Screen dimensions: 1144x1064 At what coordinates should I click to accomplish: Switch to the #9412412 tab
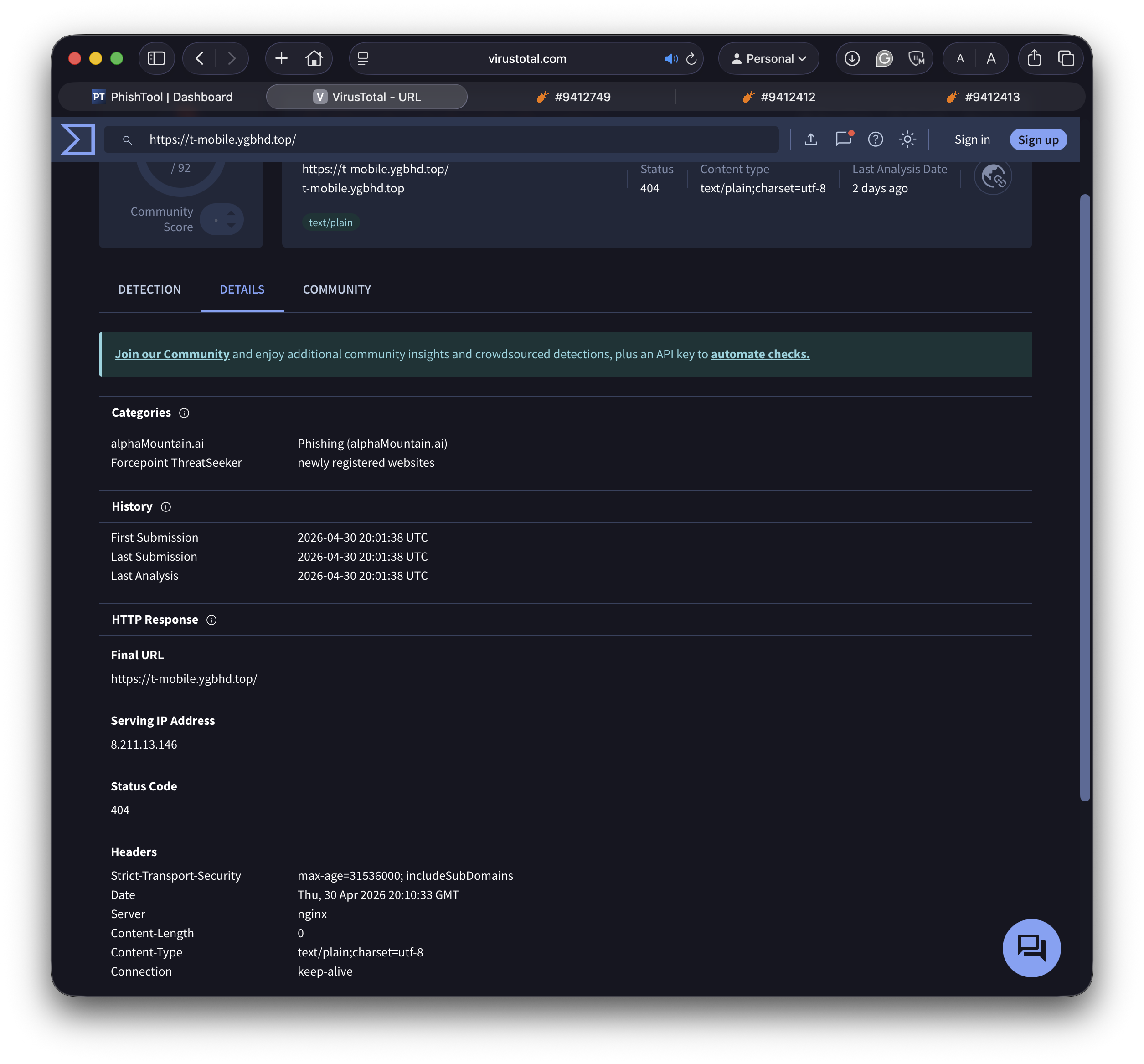[x=778, y=97]
